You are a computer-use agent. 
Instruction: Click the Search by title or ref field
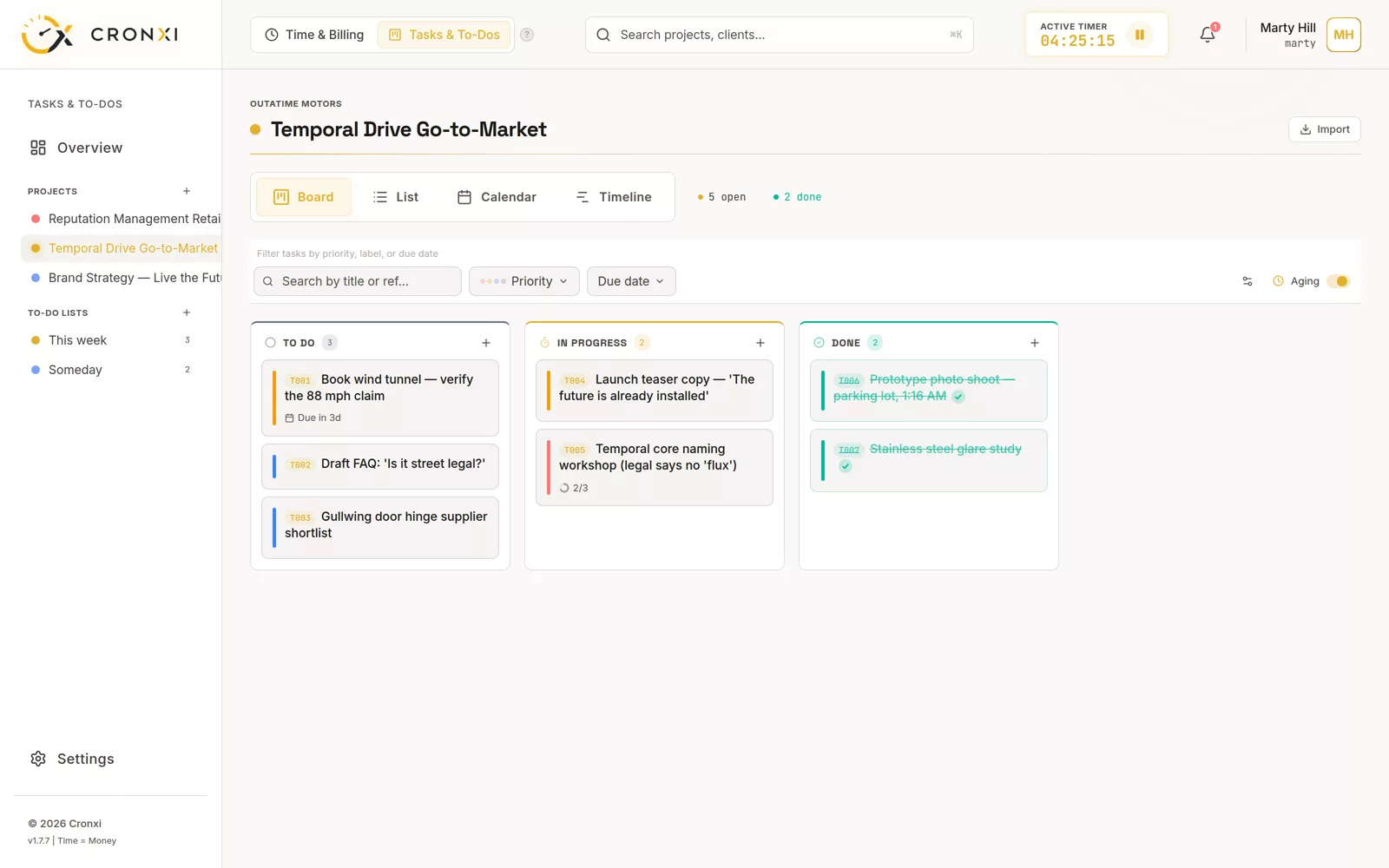click(358, 281)
